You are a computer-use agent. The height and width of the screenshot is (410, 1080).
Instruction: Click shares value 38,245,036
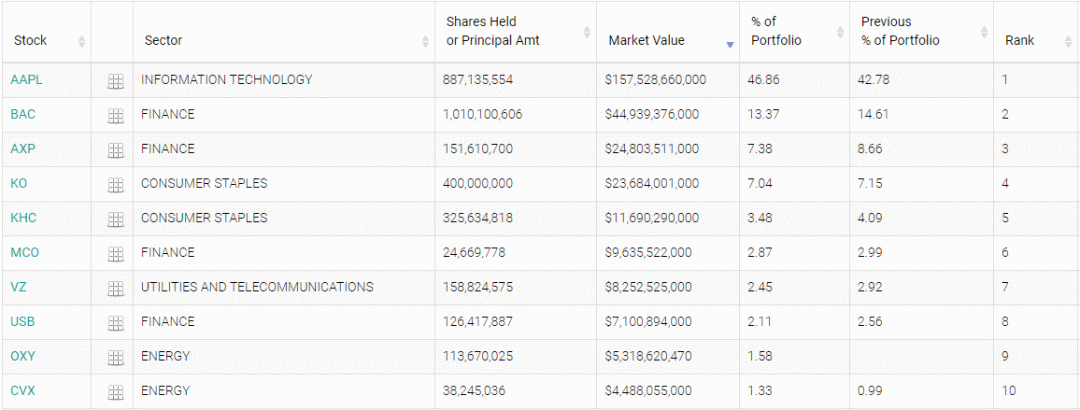point(474,391)
